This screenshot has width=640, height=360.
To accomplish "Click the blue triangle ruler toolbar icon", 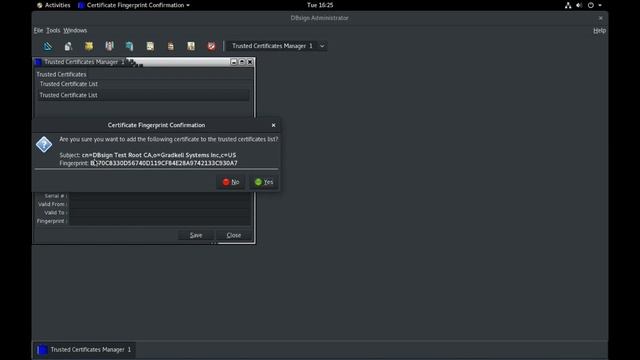I will pos(48,46).
